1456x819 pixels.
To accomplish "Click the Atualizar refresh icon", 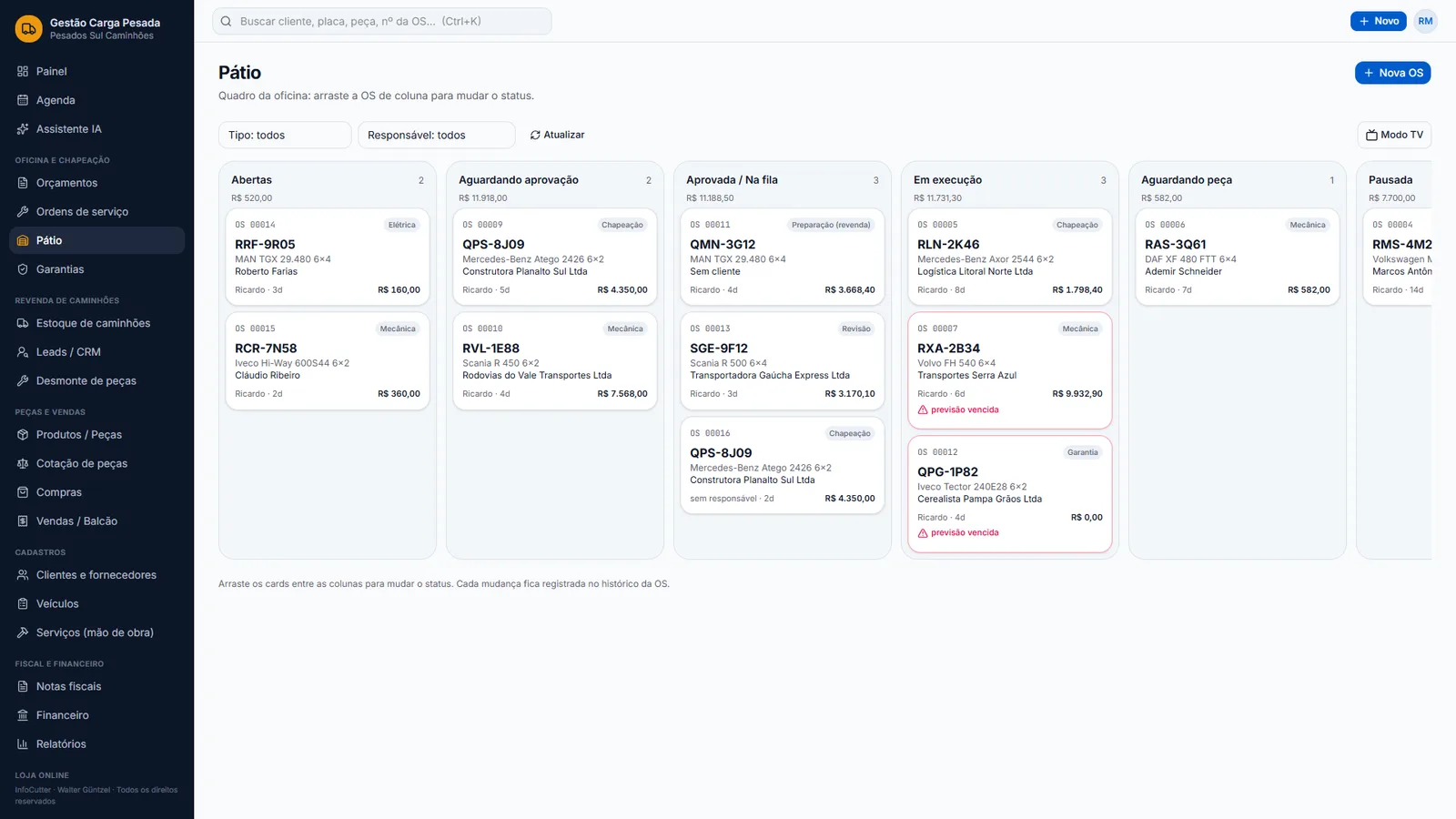I will click(535, 135).
